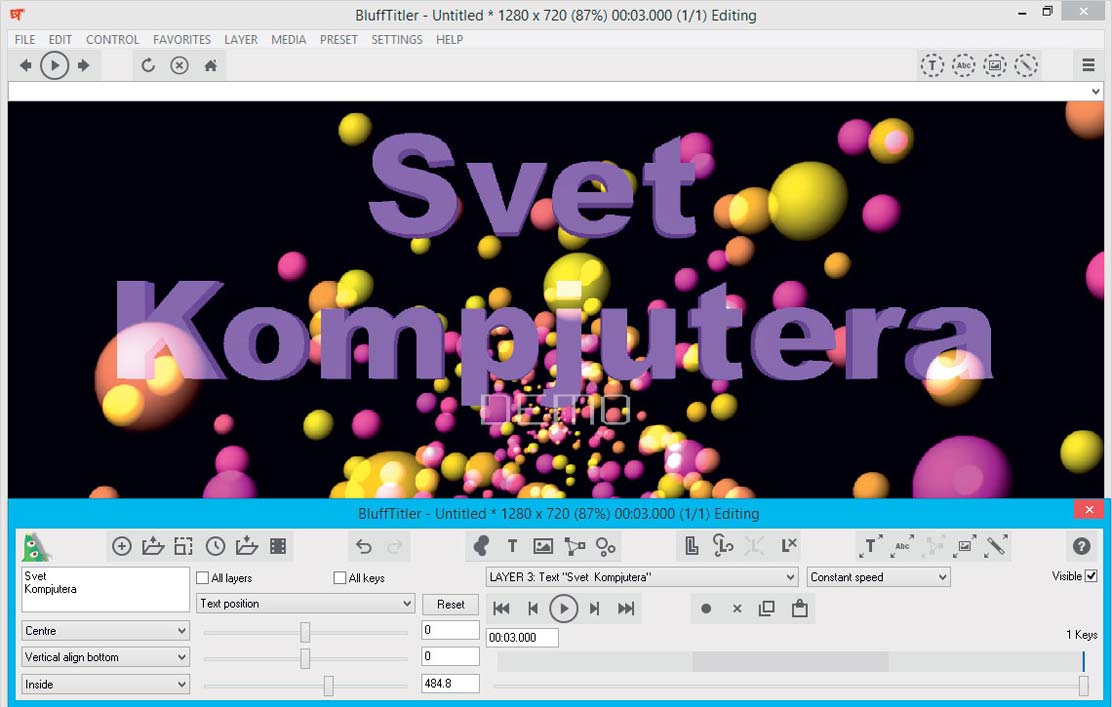Open the FAVORITES menu

182,40
